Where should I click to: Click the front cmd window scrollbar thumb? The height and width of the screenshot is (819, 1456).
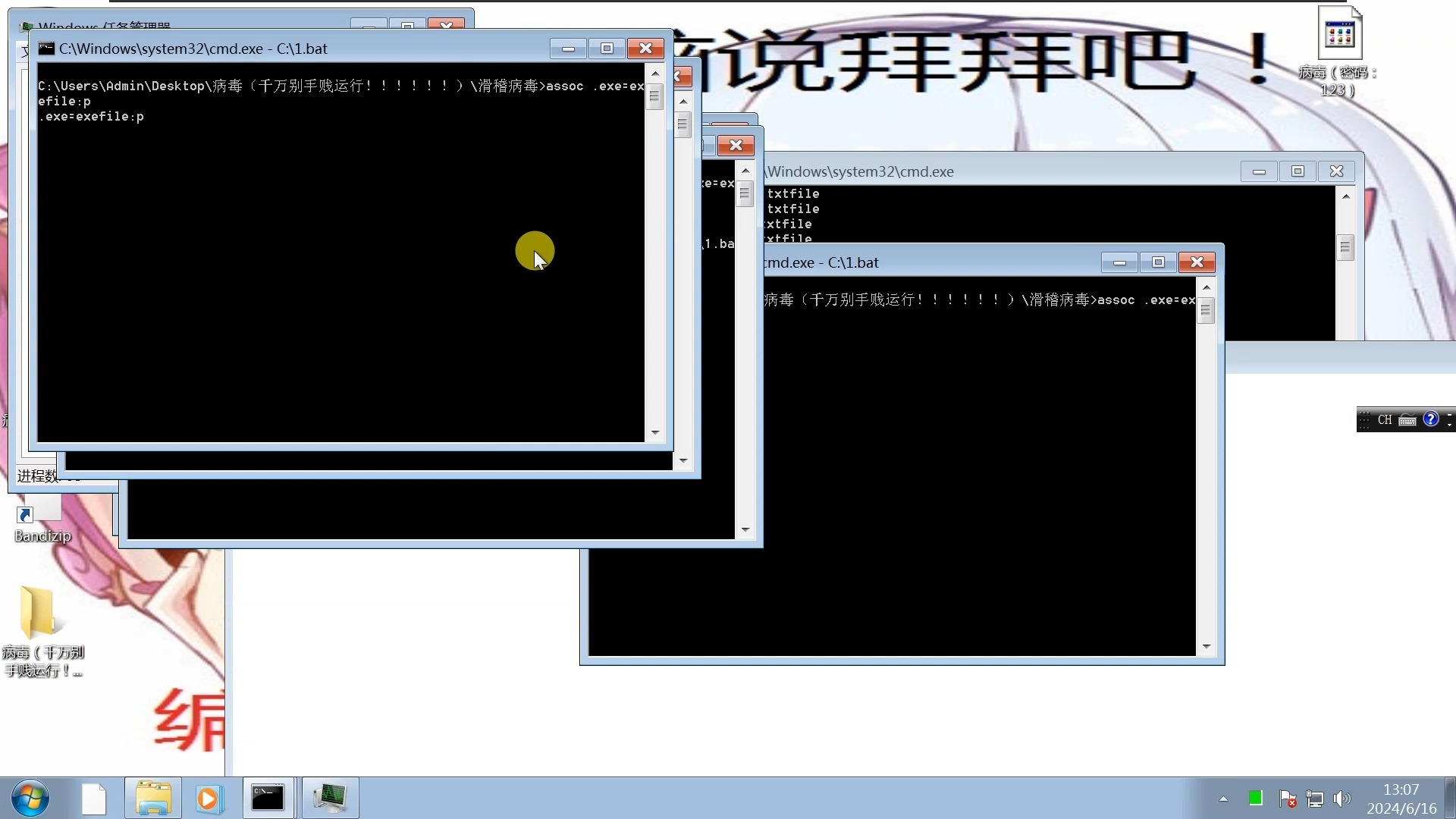655,96
